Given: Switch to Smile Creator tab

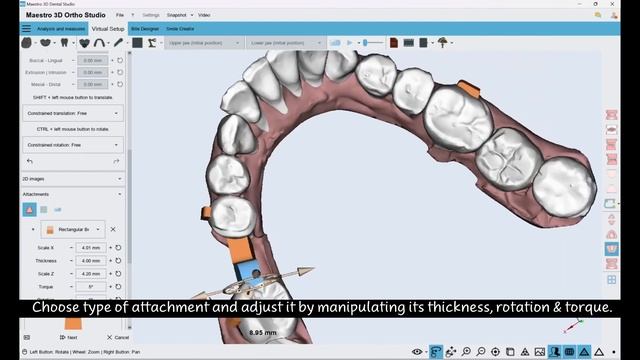Looking at the screenshot, I should [x=180, y=29].
